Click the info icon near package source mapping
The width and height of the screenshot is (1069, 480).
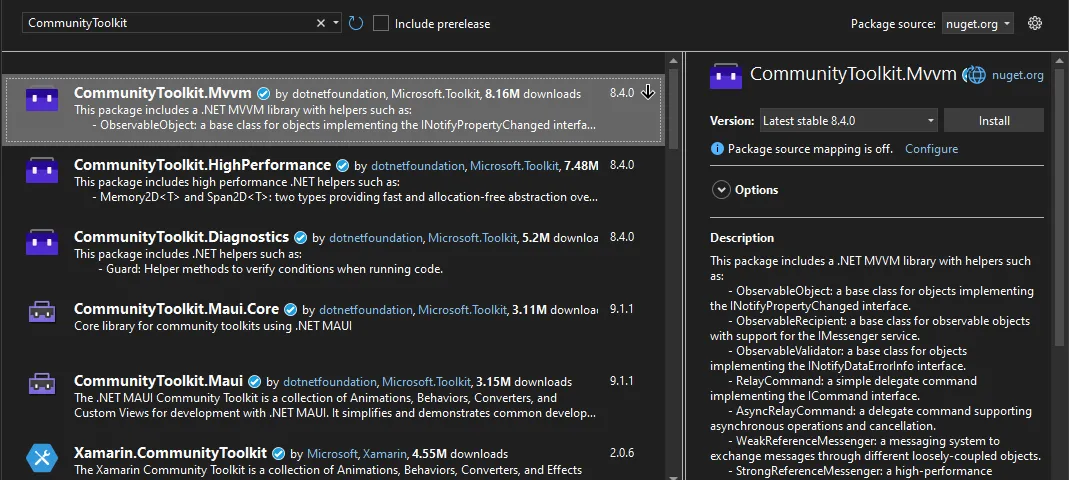[x=717, y=149]
